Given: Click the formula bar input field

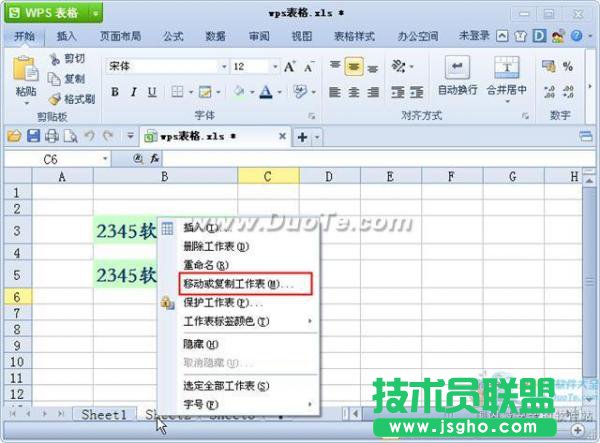Looking at the screenshot, I should click(x=379, y=158).
